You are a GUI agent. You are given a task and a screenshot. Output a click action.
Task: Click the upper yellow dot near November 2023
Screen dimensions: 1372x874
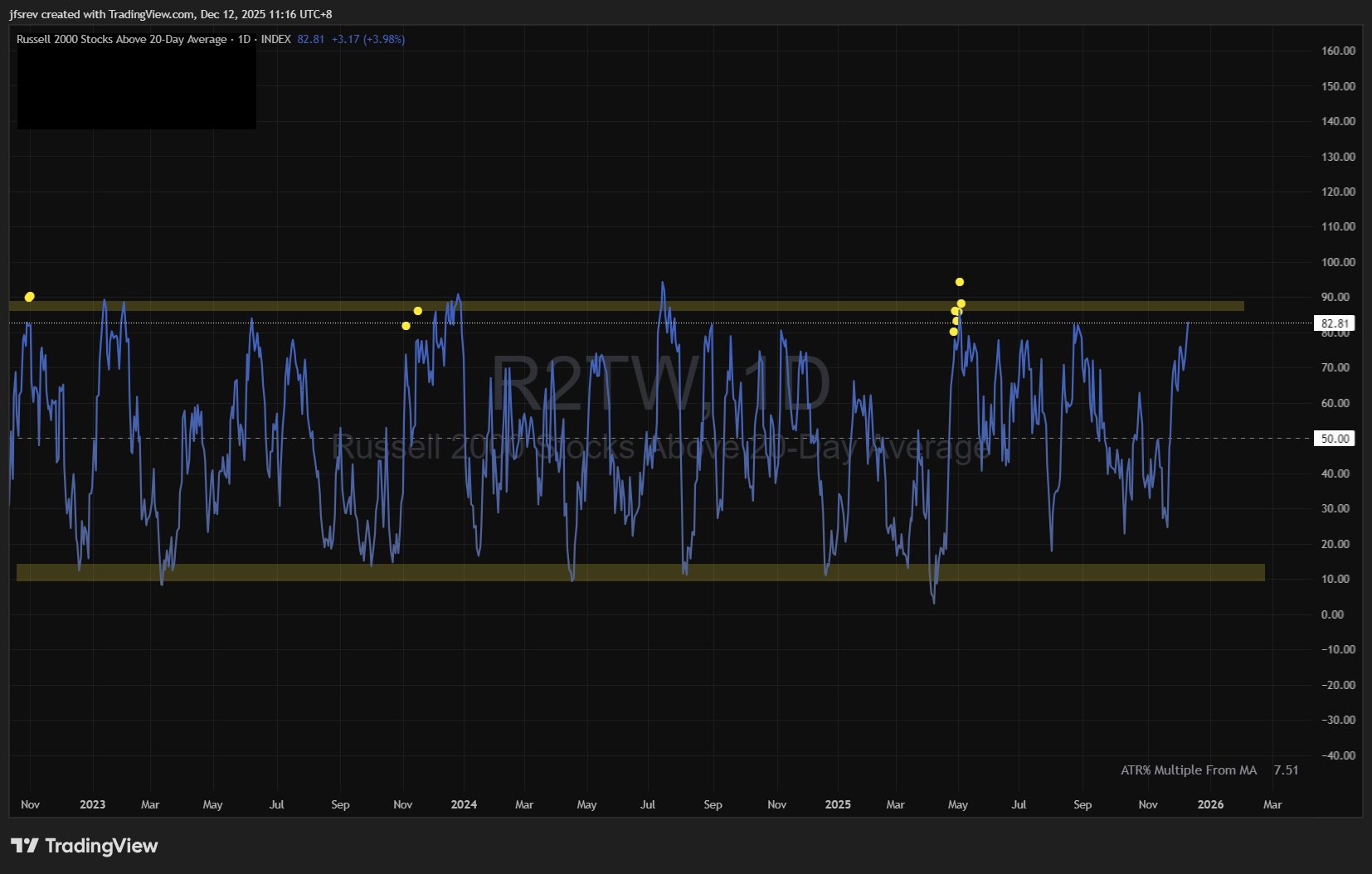tap(418, 311)
